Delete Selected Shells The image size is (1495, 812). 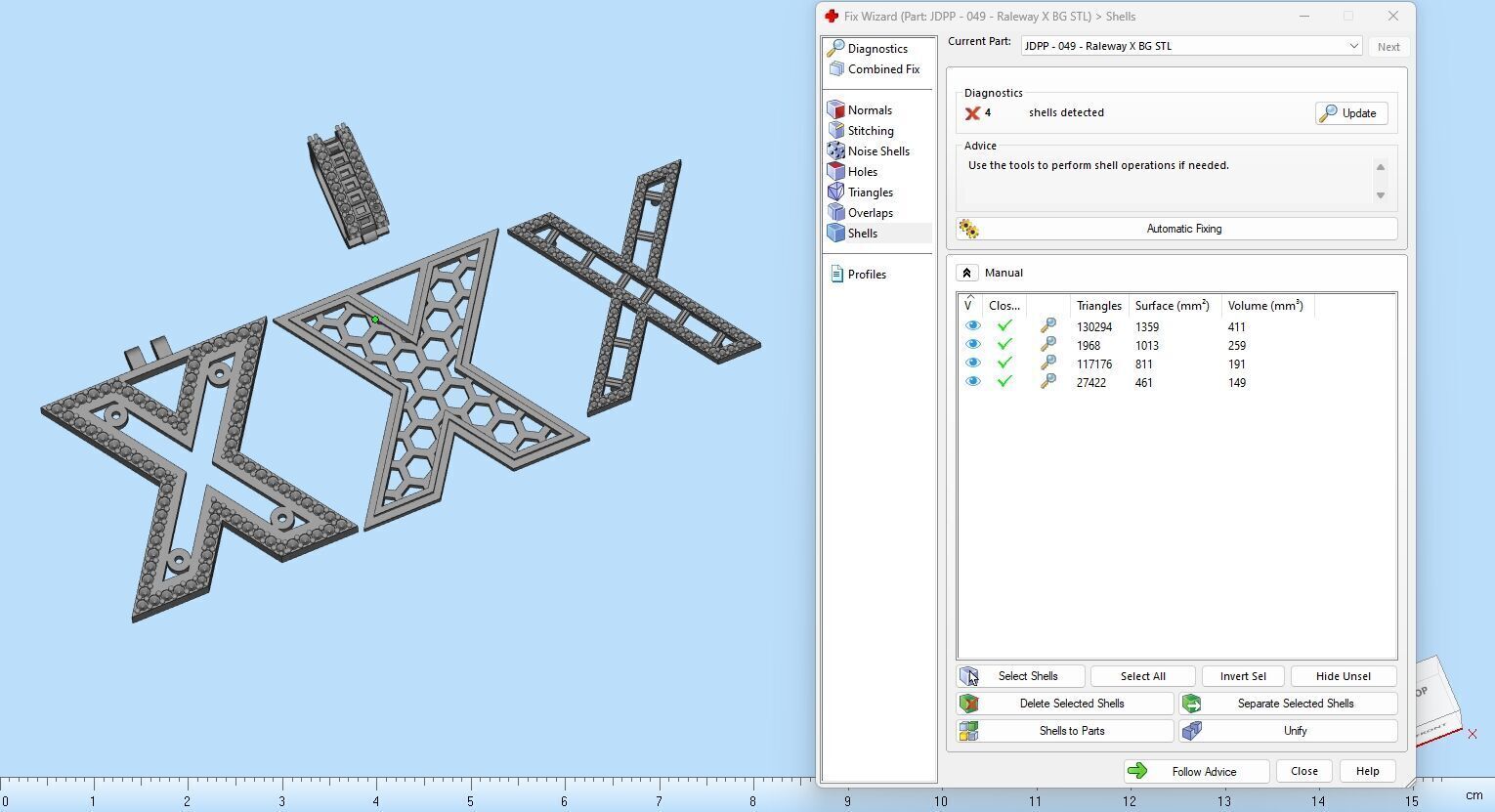[1065, 704]
